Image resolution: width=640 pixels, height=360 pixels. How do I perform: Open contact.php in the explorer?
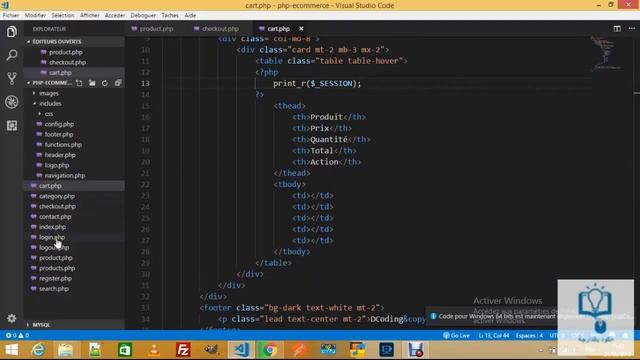(55, 216)
